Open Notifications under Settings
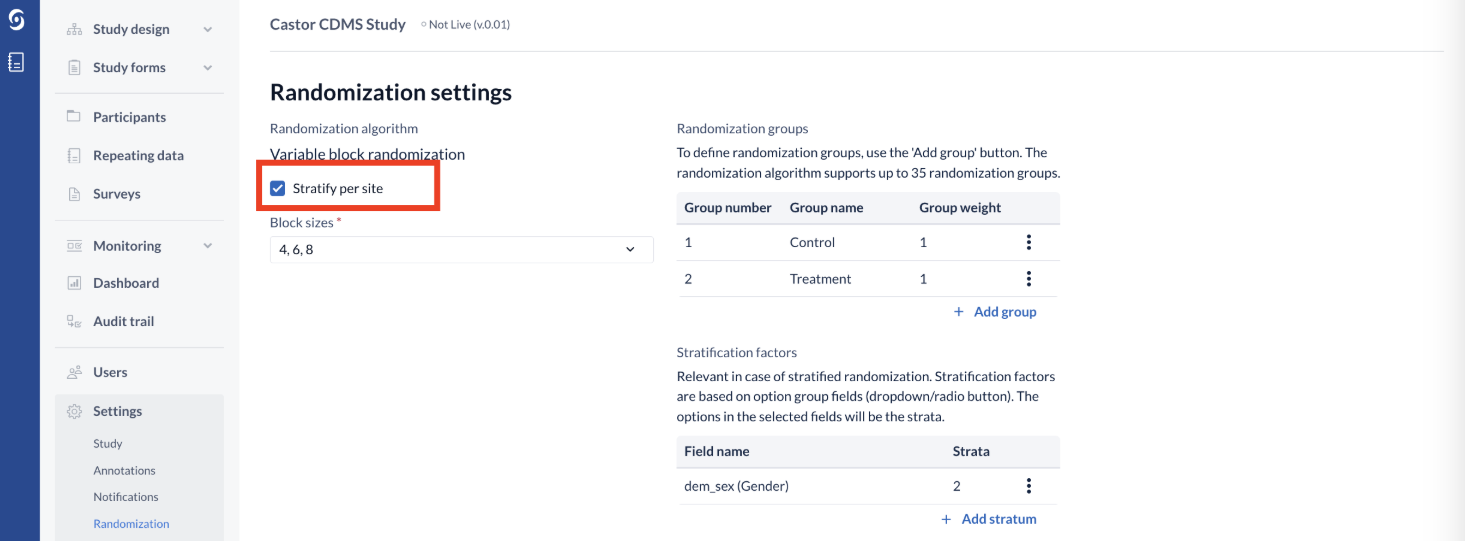 click(126, 497)
